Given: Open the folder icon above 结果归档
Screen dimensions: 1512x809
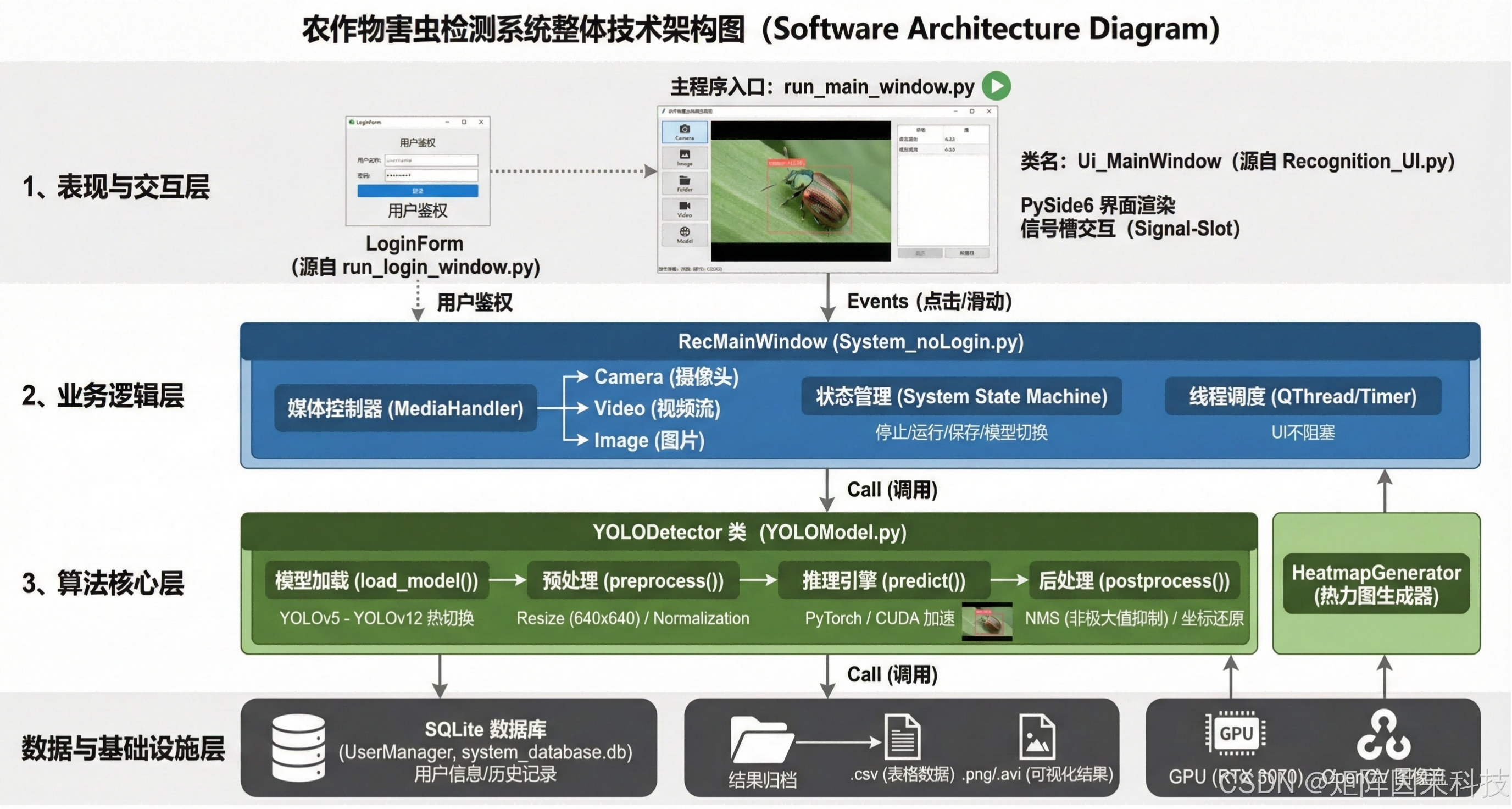Looking at the screenshot, I should pyautogui.click(x=761, y=740).
